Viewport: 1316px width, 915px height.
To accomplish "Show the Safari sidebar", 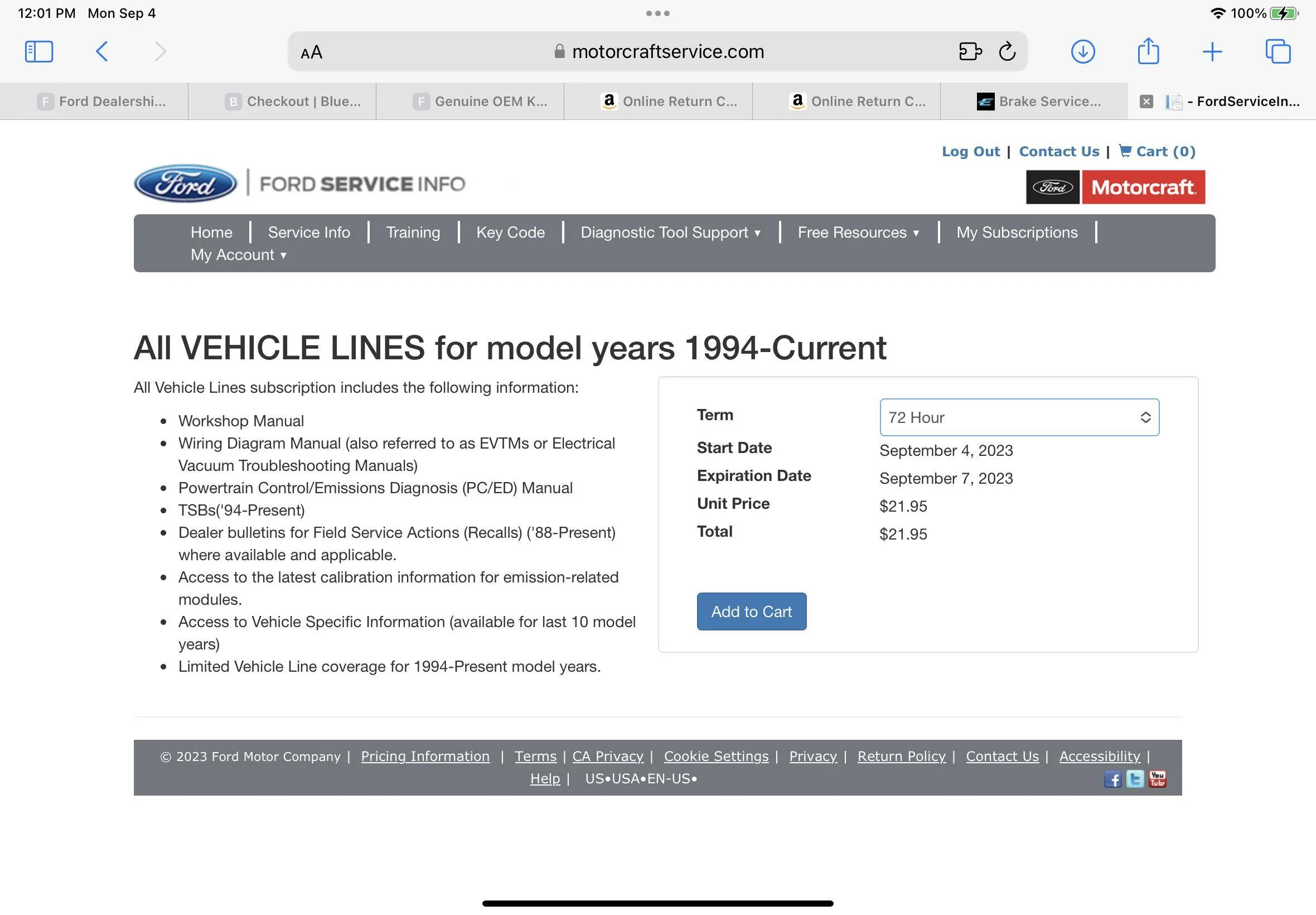I will (x=39, y=51).
